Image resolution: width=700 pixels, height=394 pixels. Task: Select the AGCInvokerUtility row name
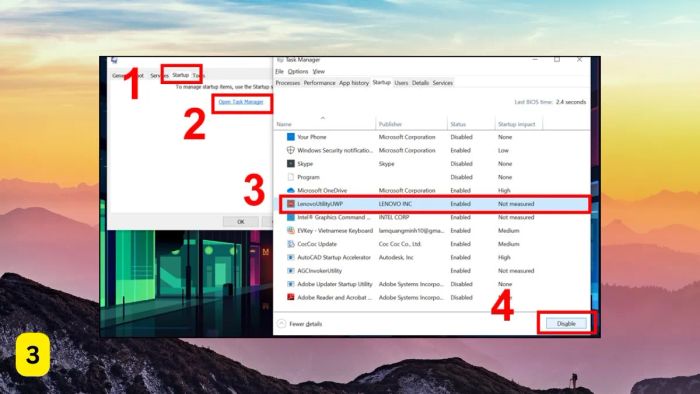click(x=320, y=271)
